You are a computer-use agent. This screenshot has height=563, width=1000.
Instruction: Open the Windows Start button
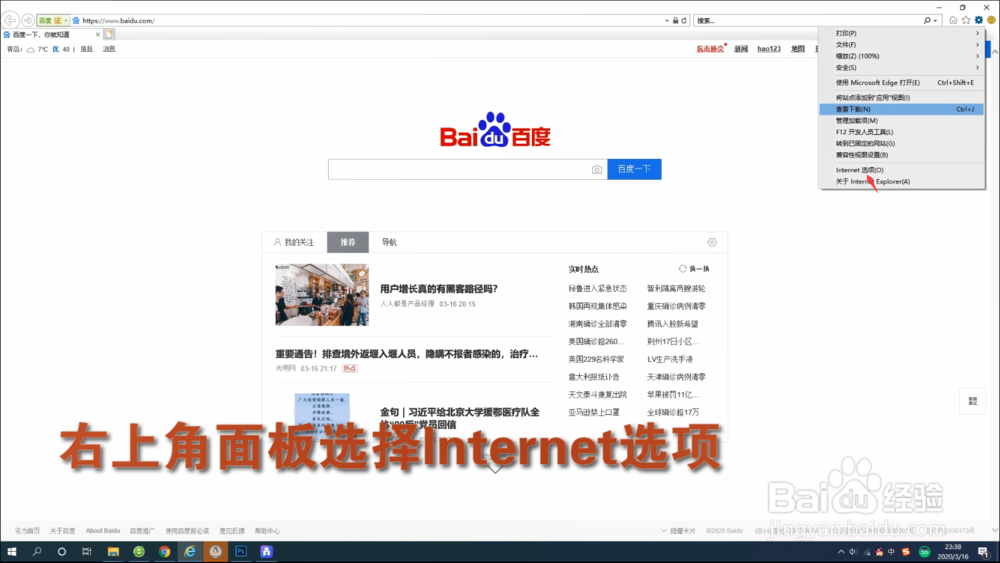[11, 552]
